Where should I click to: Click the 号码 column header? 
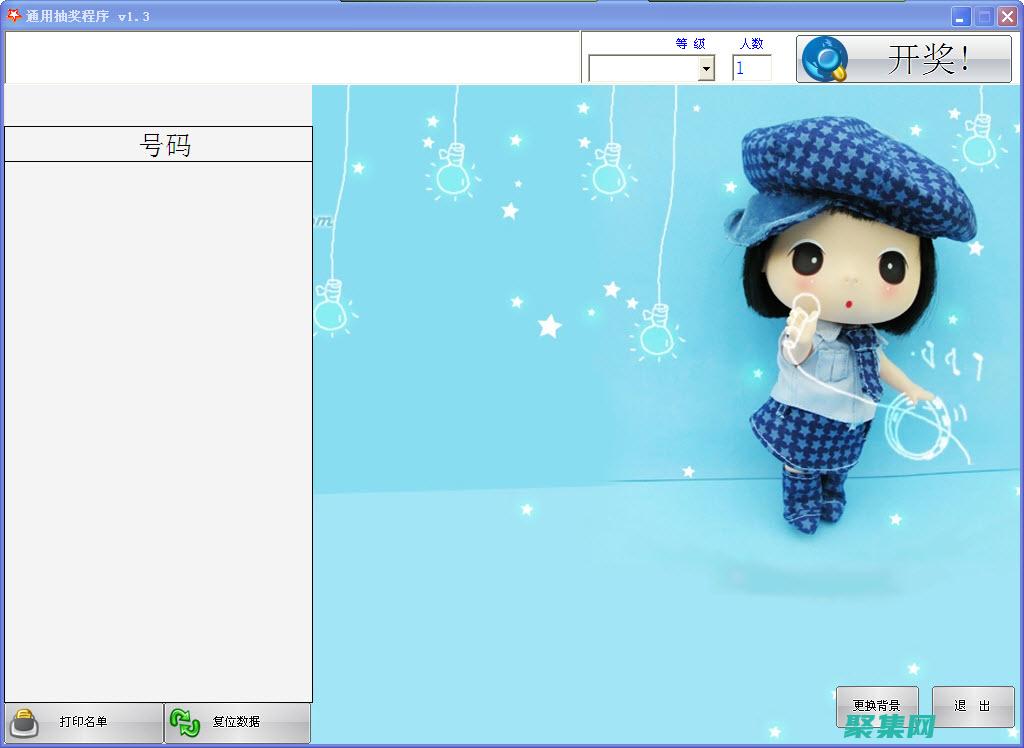[x=159, y=145]
